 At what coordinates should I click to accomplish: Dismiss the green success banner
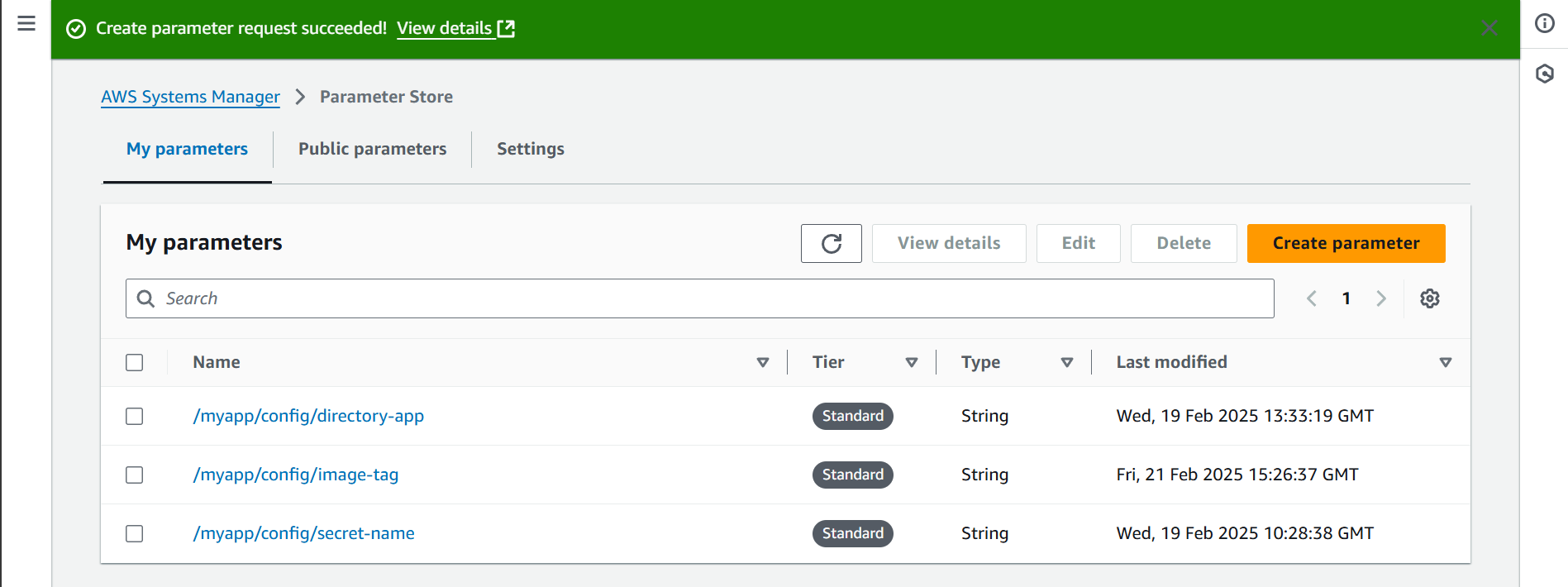[1489, 28]
